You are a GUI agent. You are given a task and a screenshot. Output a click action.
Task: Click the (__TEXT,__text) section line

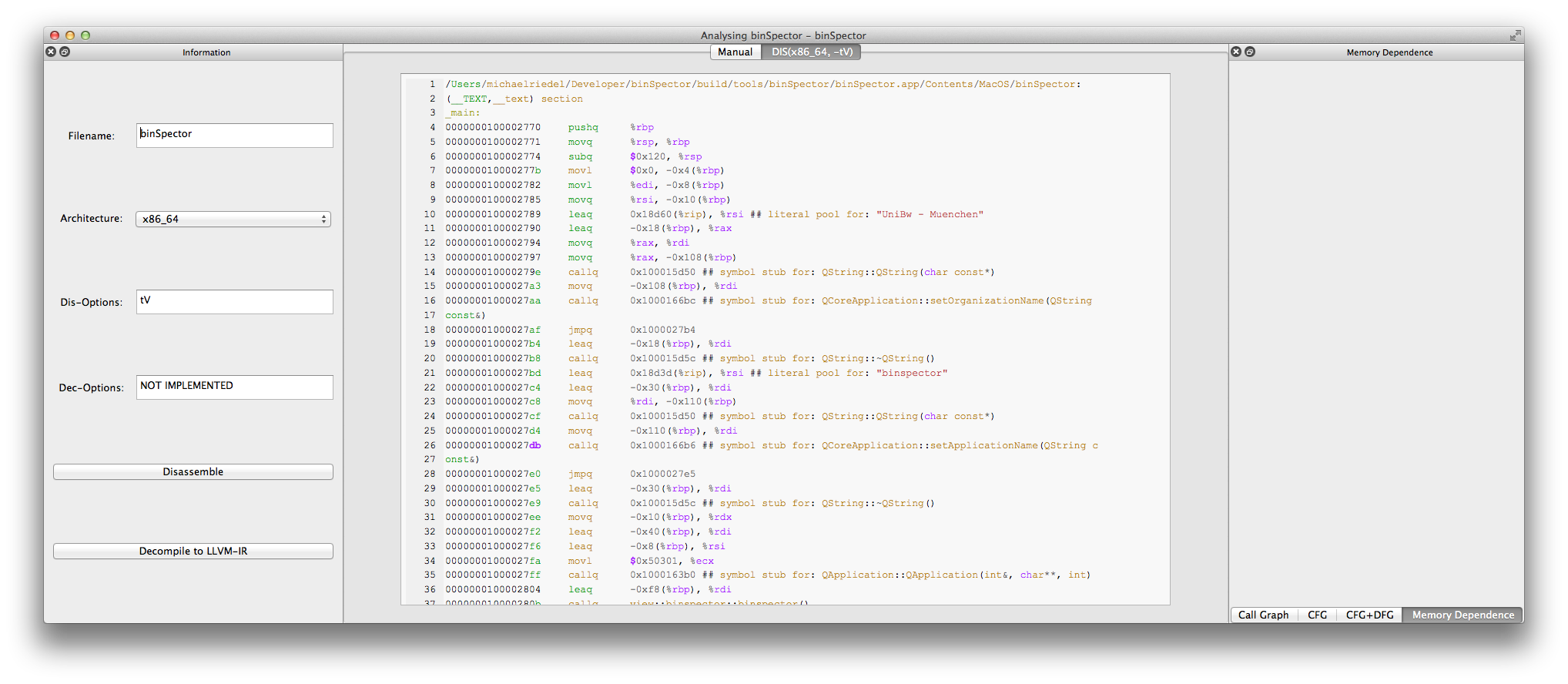click(x=514, y=99)
